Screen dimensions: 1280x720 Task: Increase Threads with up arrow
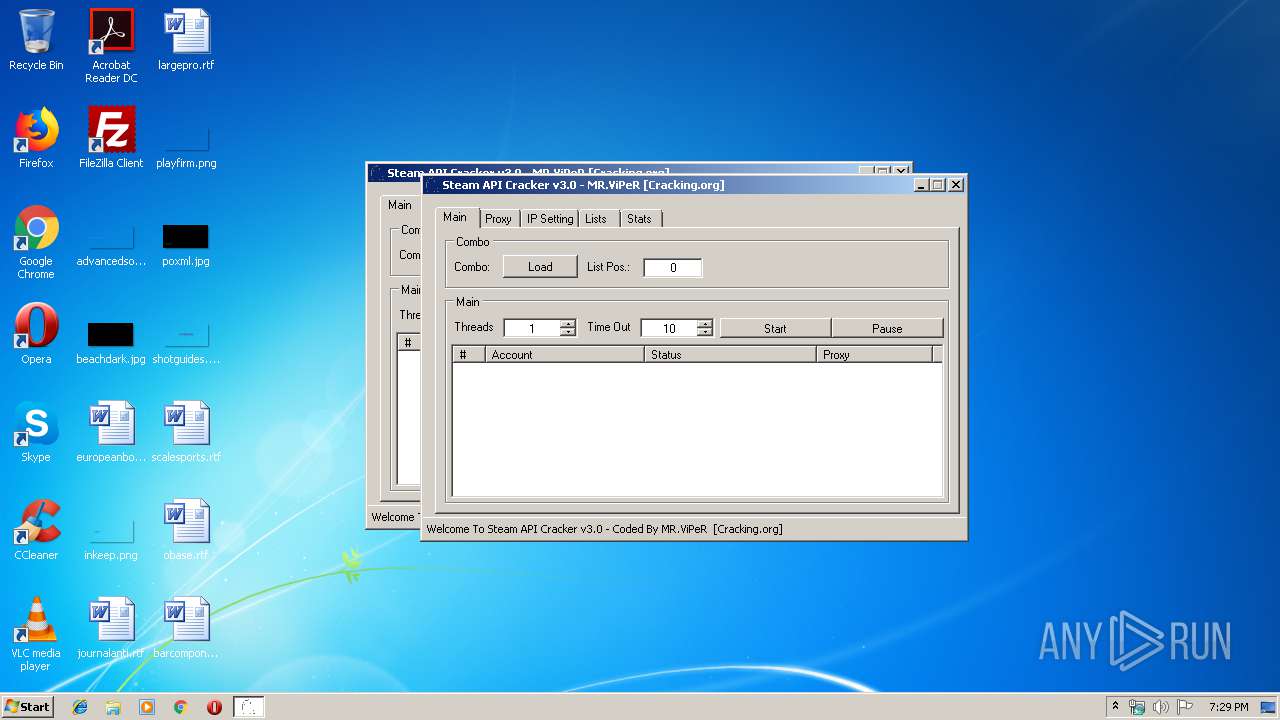click(x=568, y=324)
